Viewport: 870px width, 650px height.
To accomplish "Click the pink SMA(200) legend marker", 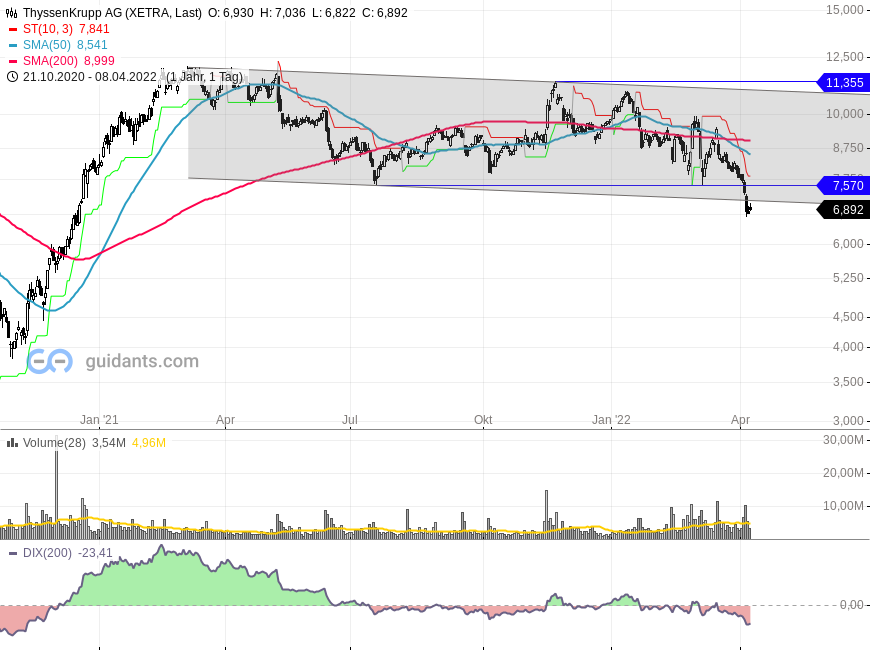I will pyautogui.click(x=13, y=62).
